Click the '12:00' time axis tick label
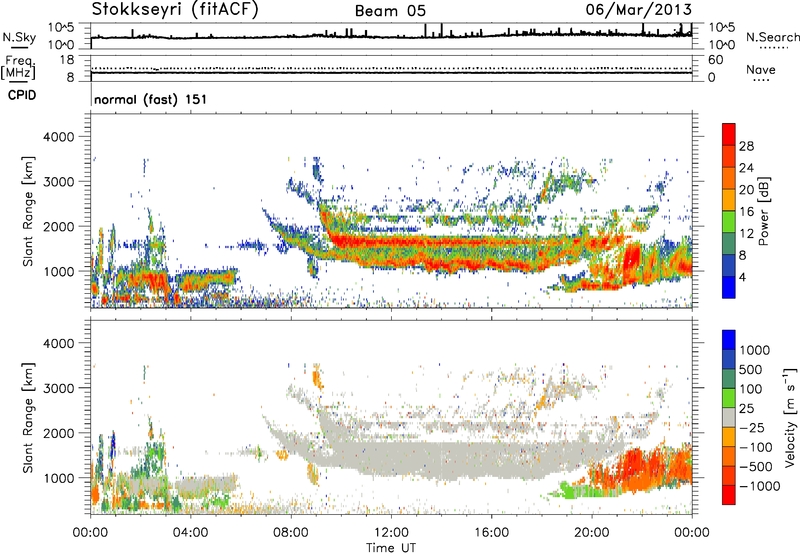This screenshot has height=554, width=800. [x=391, y=533]
